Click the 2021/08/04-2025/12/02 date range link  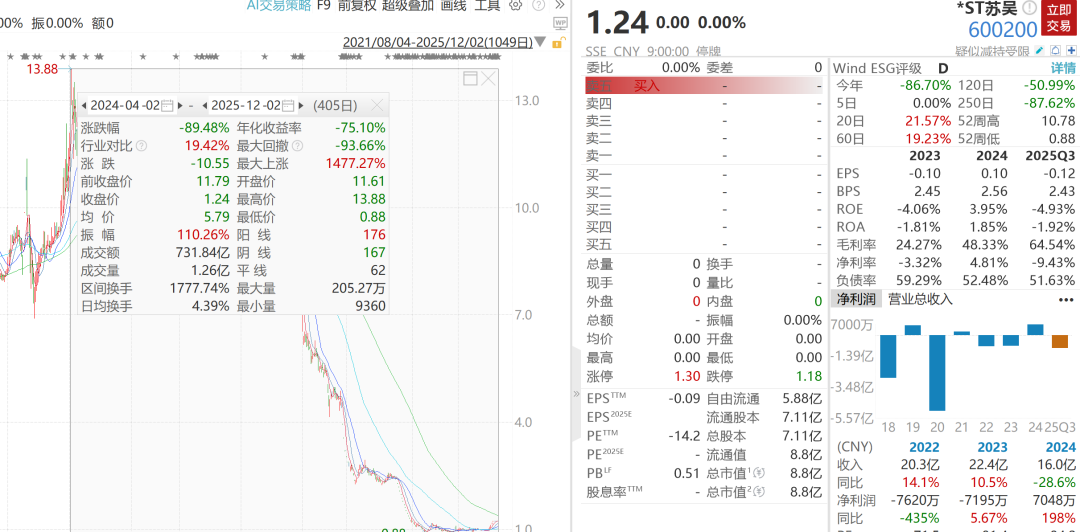click(x=438, y=43)
